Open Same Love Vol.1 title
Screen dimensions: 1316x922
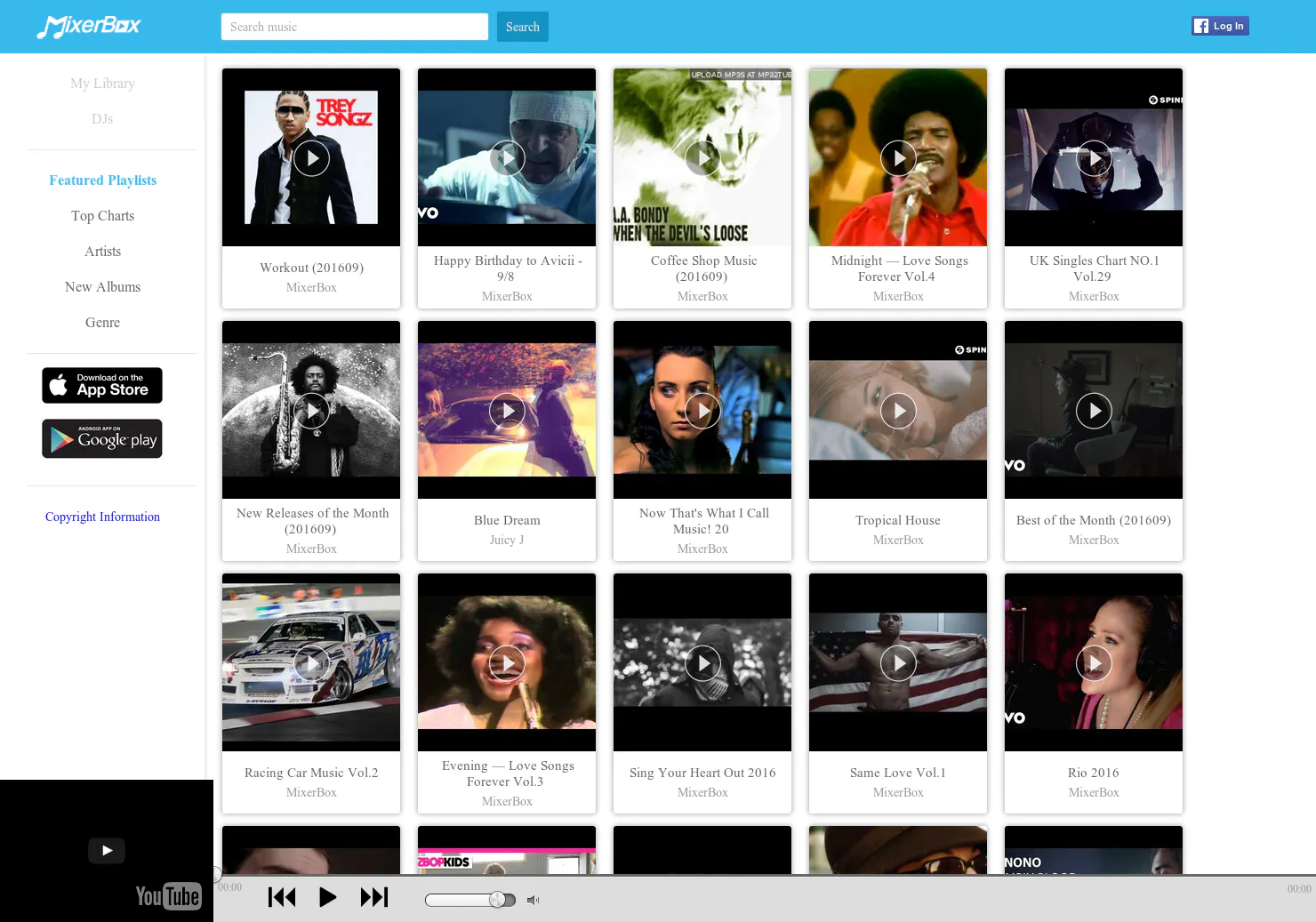click(898, 773)
